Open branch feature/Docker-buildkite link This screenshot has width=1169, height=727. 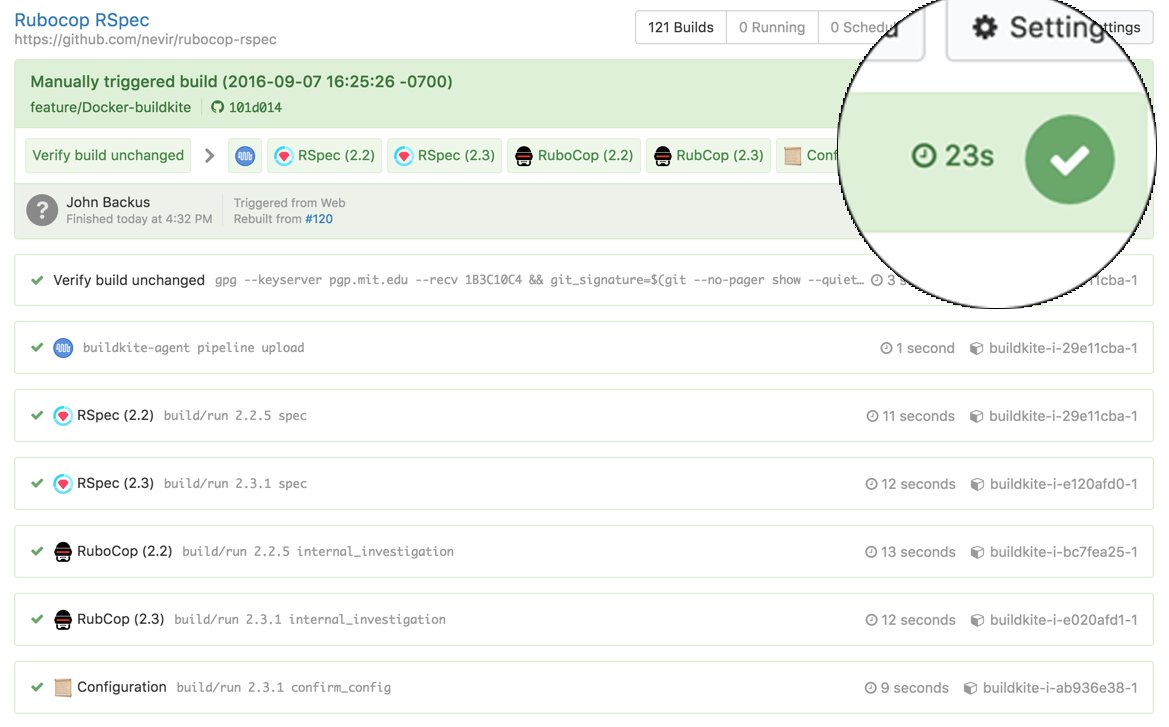pyautogui.click(x=110, y=107)
